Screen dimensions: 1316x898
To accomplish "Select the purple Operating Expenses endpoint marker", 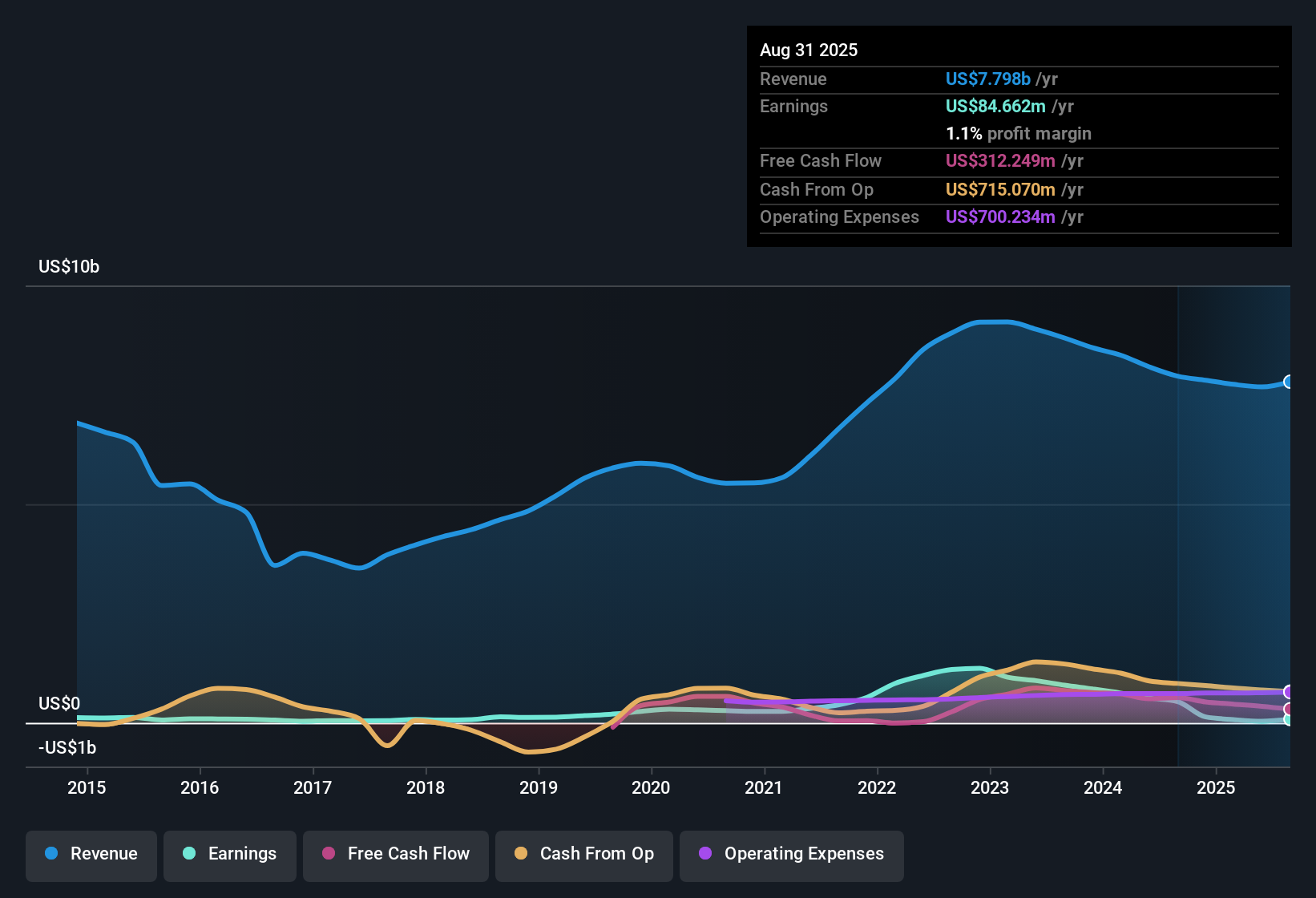I will point(1288,690).
